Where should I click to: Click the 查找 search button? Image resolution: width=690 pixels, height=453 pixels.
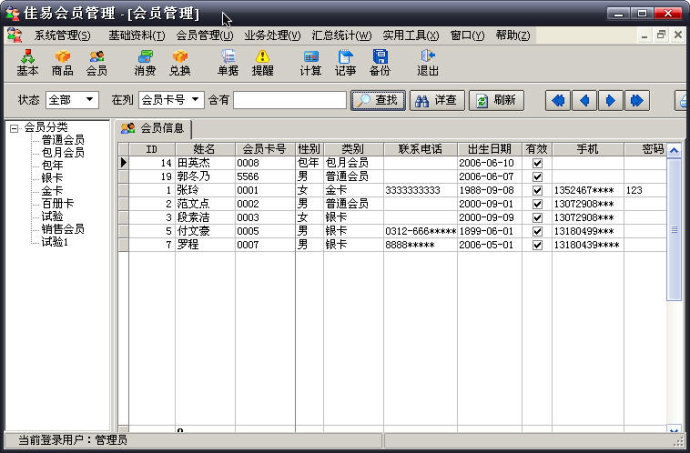coord(377,100)
